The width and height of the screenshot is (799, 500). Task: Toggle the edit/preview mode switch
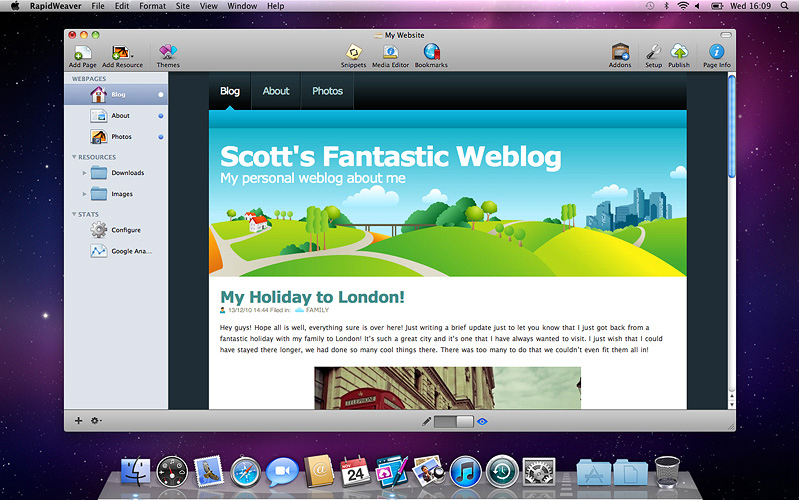pyautogui.click(x=454, y=422)
